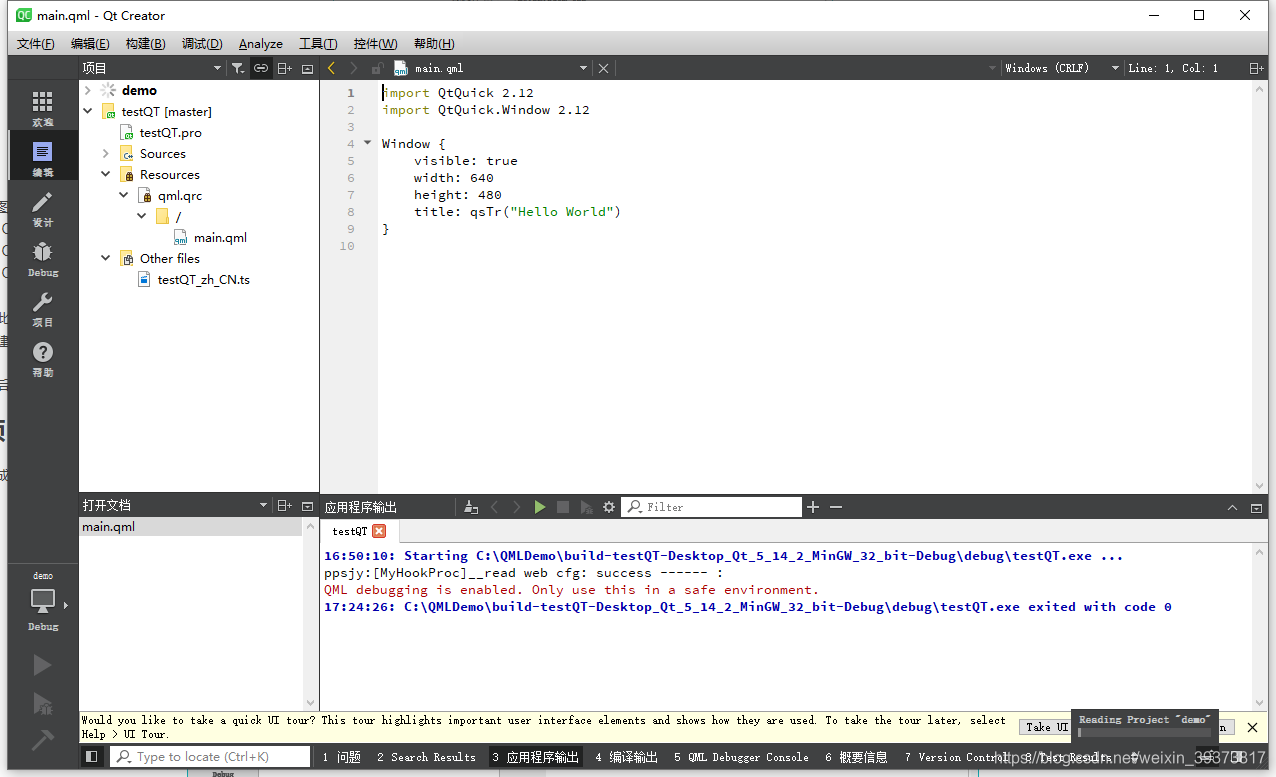
Task: Attach debugger to run control in output pane
Action: point(586,507)
